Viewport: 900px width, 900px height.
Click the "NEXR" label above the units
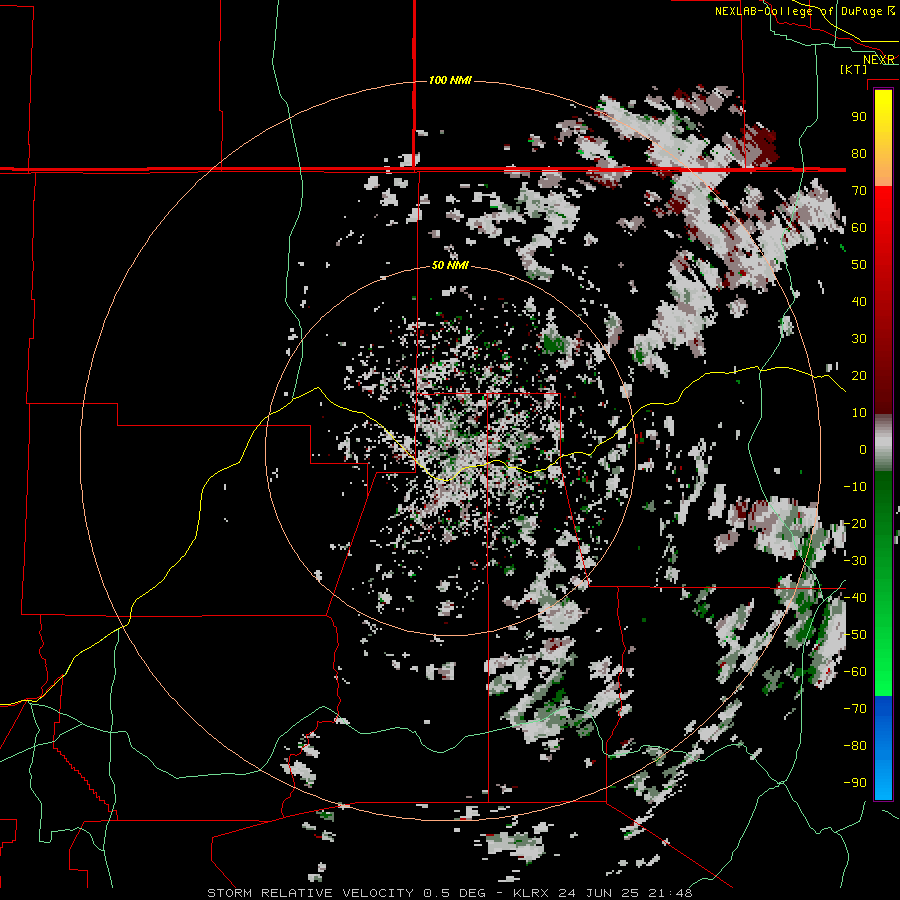coord(879,60)
